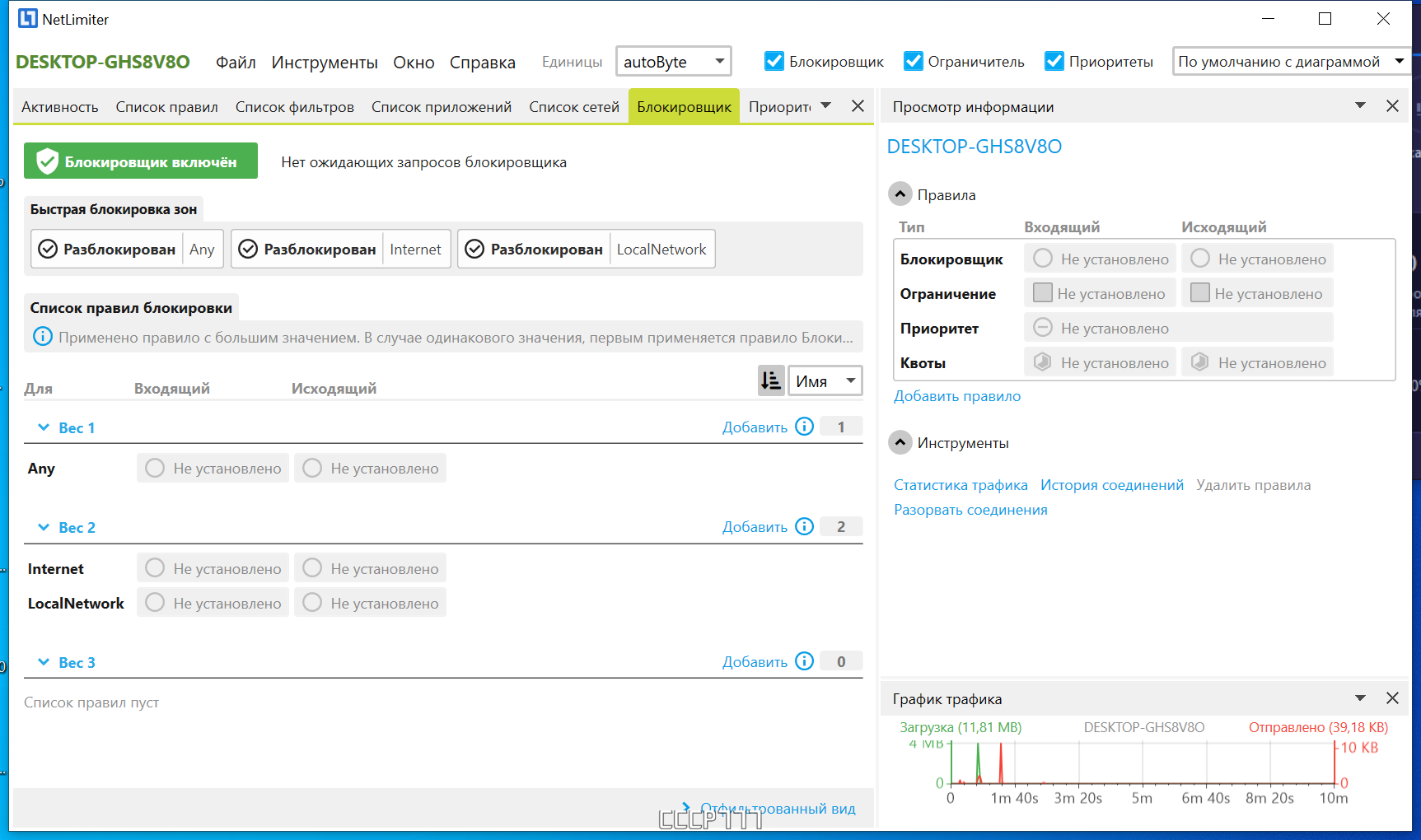This screenshot has height=840, width=1421.
Task: Open the Справка menu
Action: [483, 63]
